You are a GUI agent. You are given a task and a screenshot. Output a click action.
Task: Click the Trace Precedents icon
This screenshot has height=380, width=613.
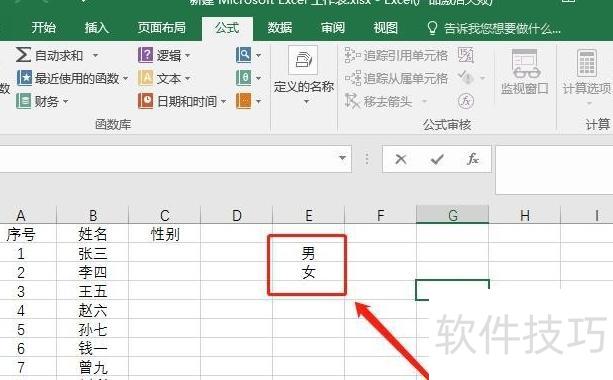pos(353,56)
